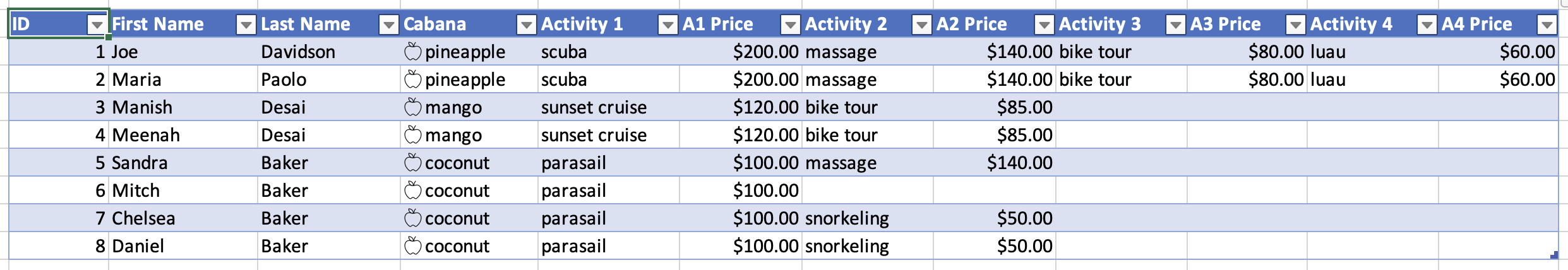Click the table resize handle at bottom-right corner
This screenshot has width=1568, height=270.
[x=1553, y=255]
